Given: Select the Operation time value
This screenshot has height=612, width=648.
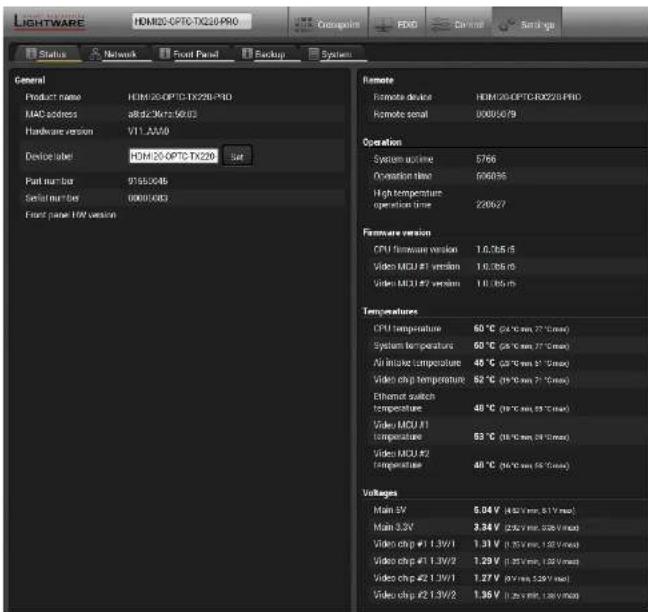Looking at the screenshot, I should click(491, 176).
